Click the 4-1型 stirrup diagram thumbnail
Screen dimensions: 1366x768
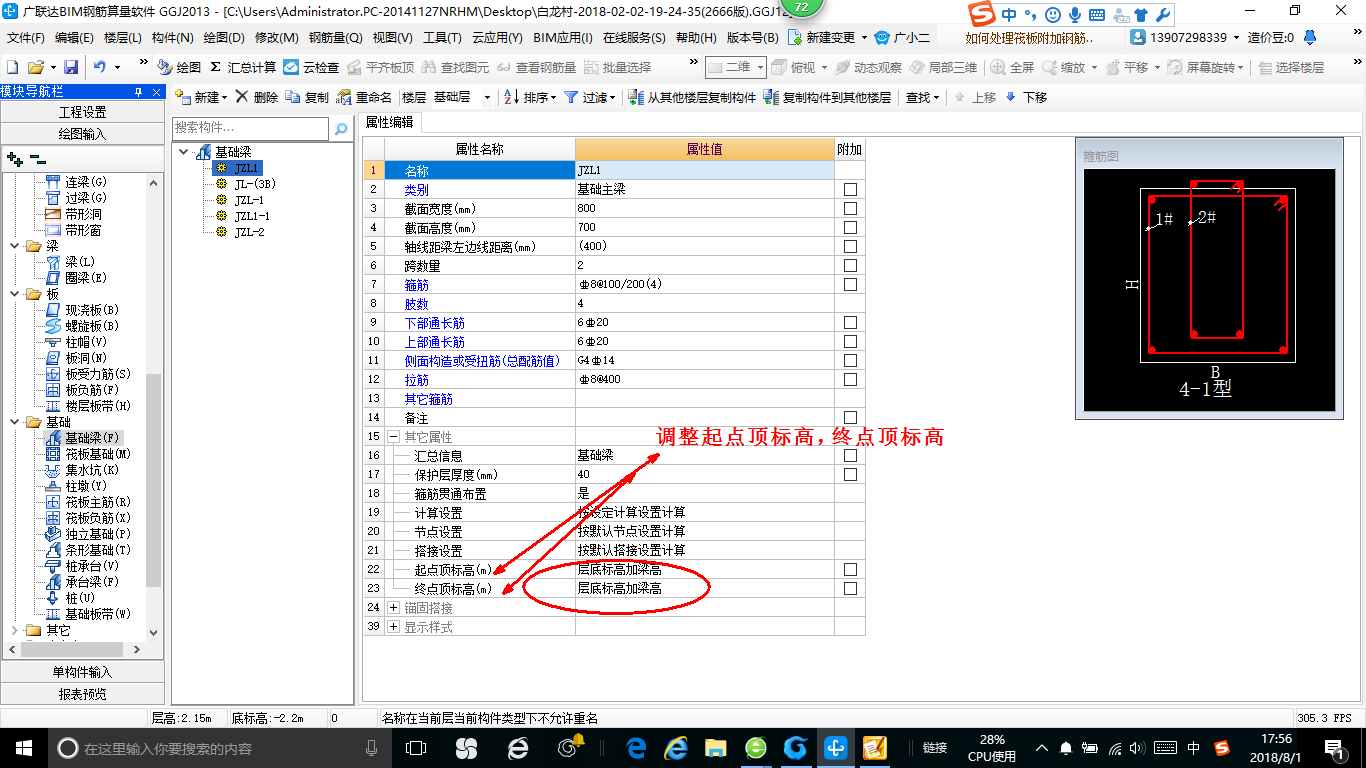click(x=1210, y=290)
